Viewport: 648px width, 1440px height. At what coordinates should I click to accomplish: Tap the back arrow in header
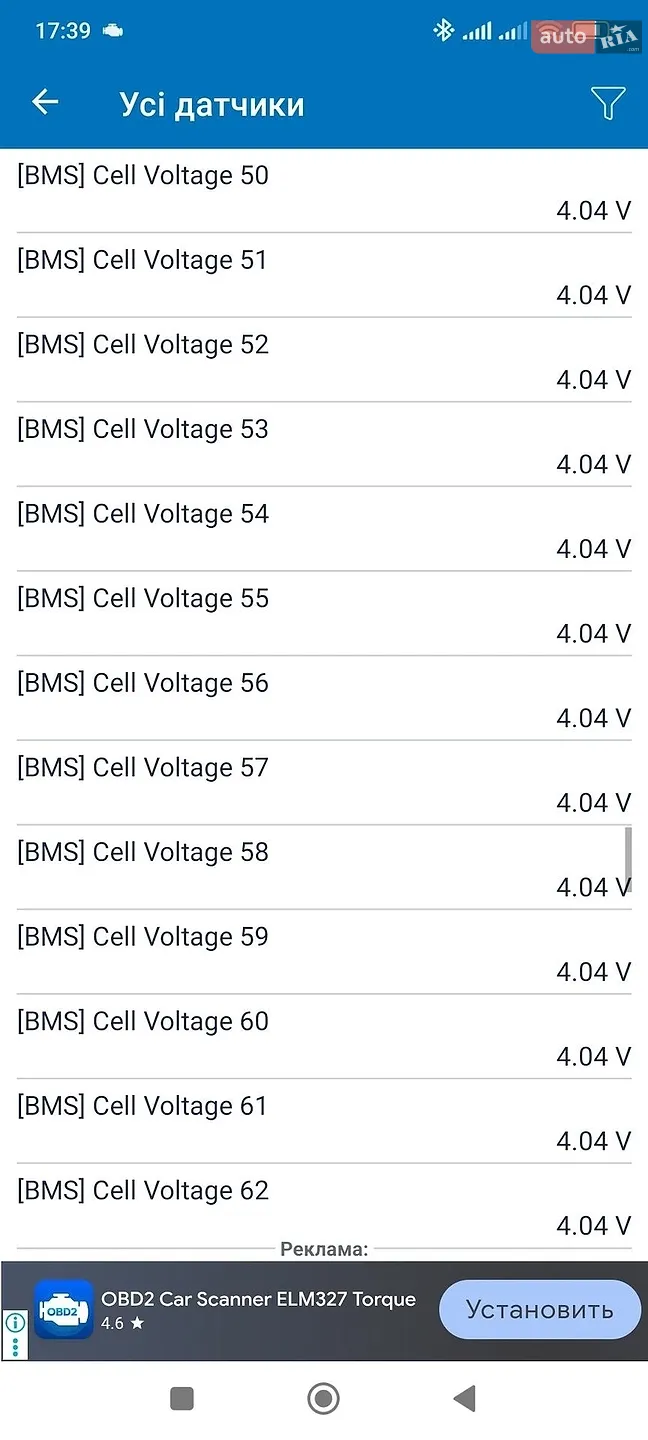tap(45, 102)
